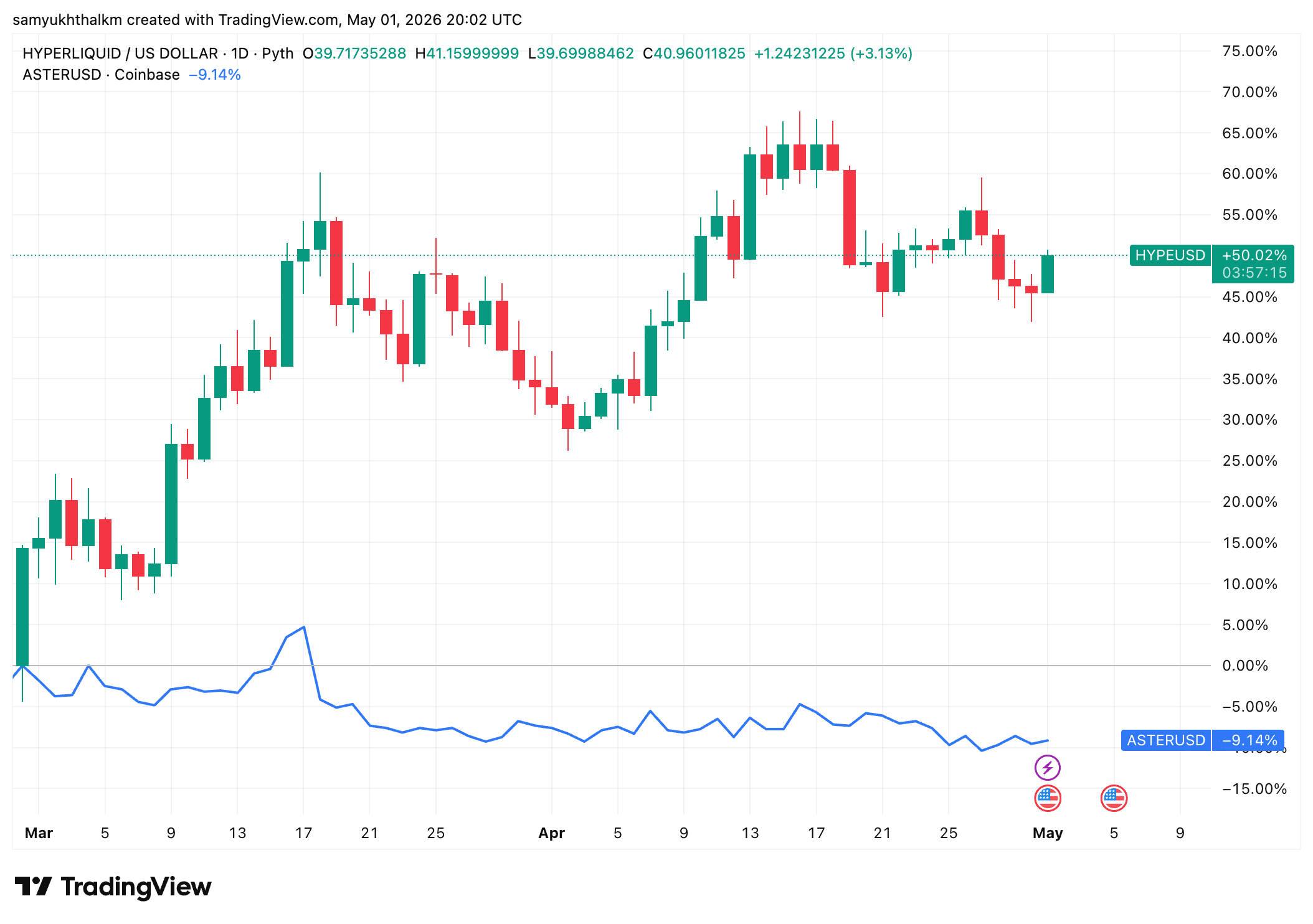Click the tall green candle at April 13
Image resolution: width=1313 pixels, height=924 pixels.
tap(750, 207)
